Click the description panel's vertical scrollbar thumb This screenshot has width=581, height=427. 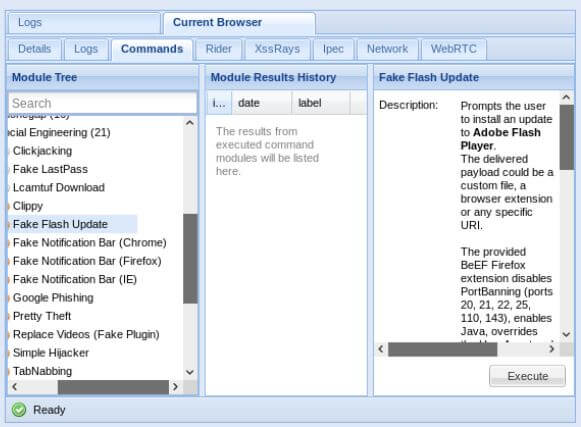[x=567, y=137]
